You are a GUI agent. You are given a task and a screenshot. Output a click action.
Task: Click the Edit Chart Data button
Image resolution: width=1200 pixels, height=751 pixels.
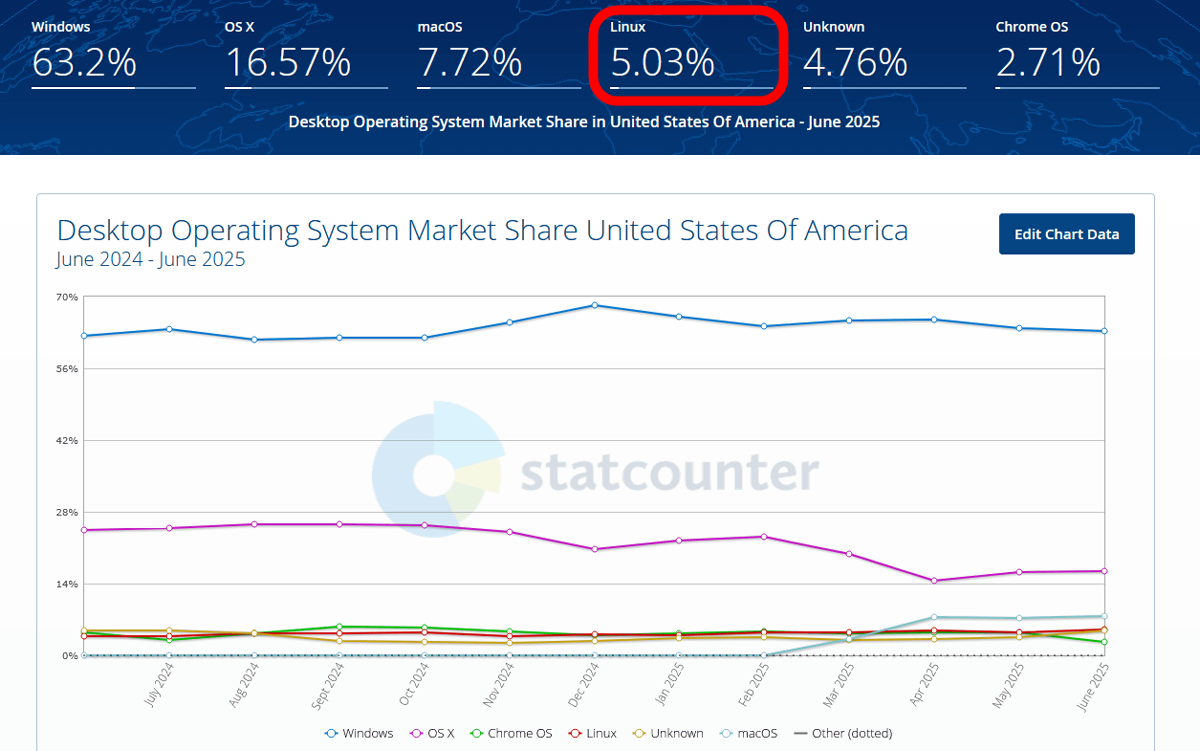tap(1067, 234)
